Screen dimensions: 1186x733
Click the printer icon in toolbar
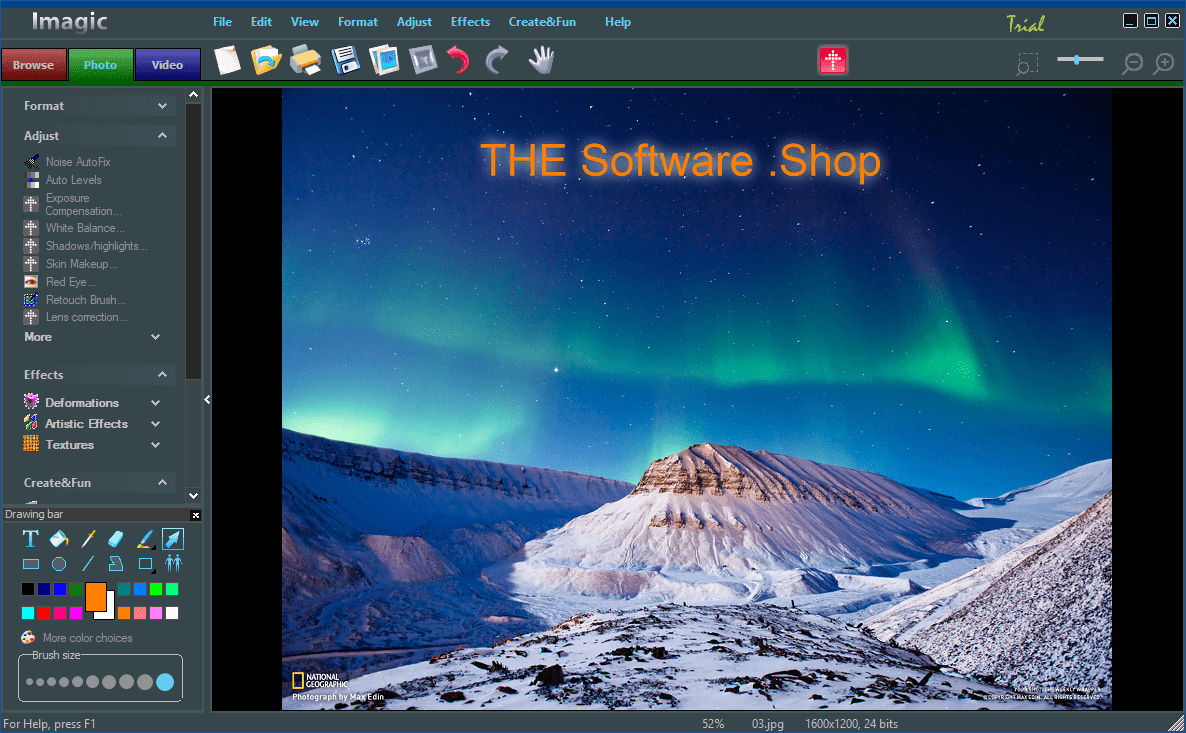(x=305, y=61)
